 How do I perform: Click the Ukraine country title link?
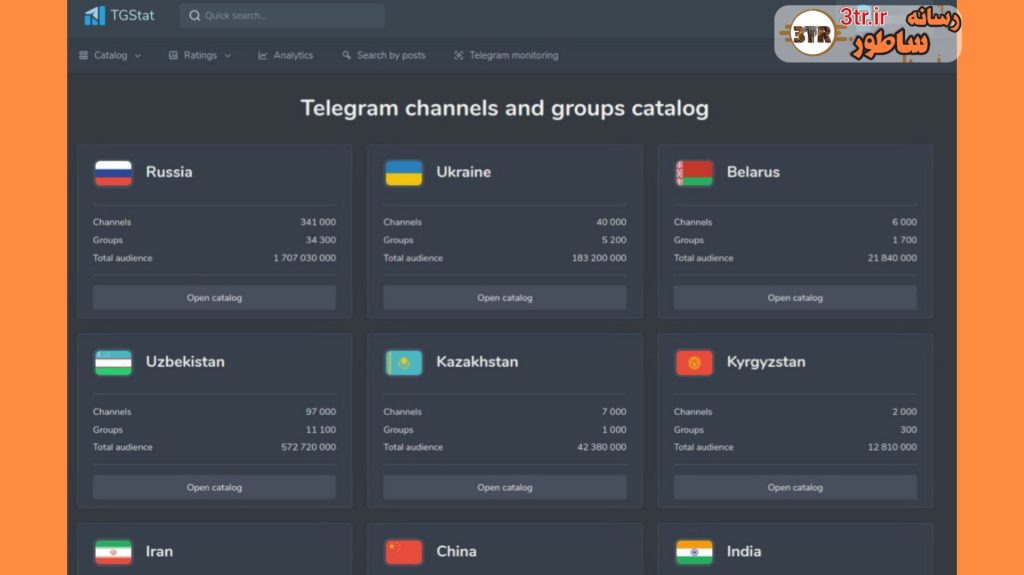pos(463,172)
